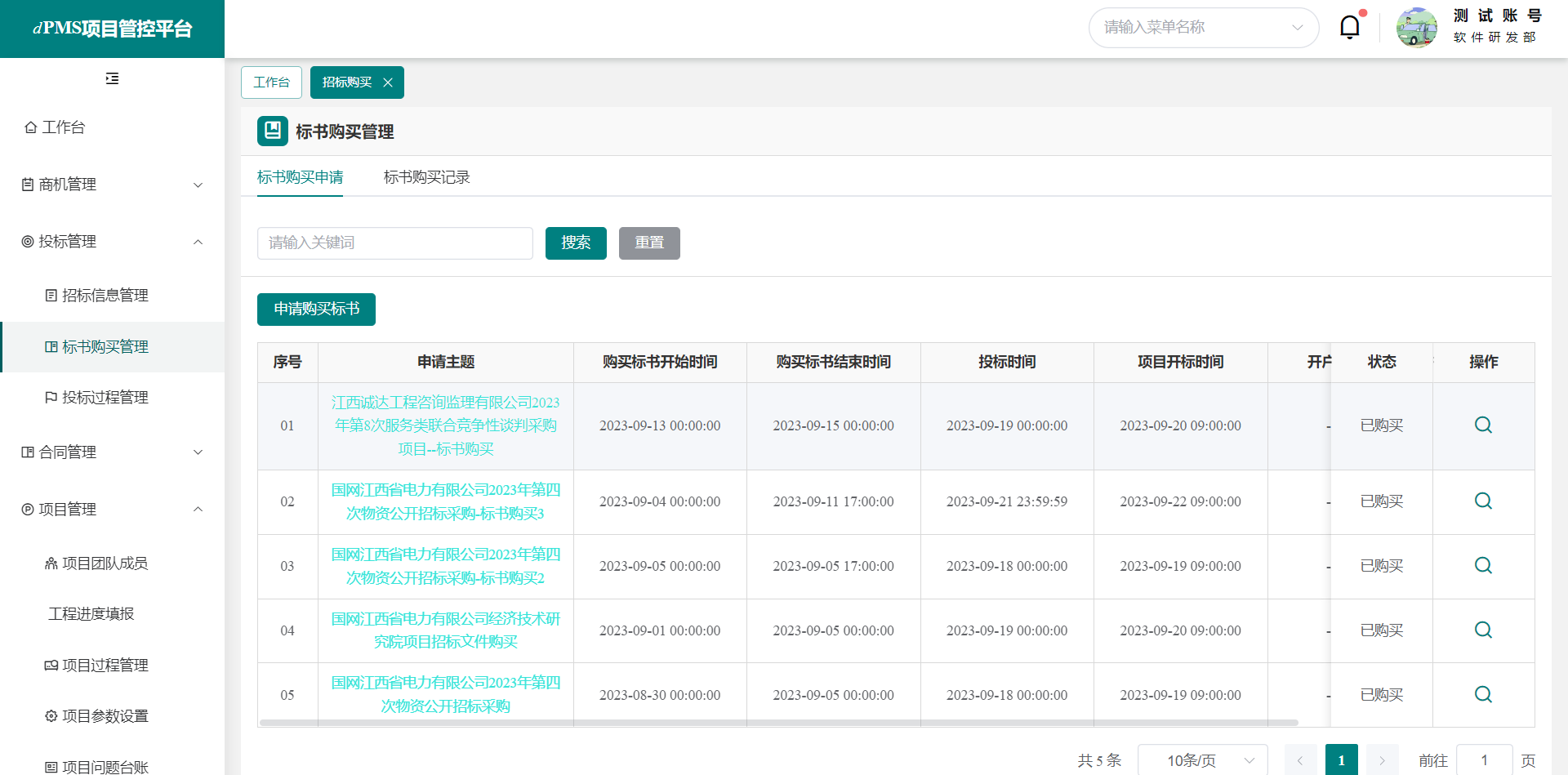Viewport: 1568px width, 775px height.
Task: View details for row 05 magnifier
Action: click(x=1483, y=695)
